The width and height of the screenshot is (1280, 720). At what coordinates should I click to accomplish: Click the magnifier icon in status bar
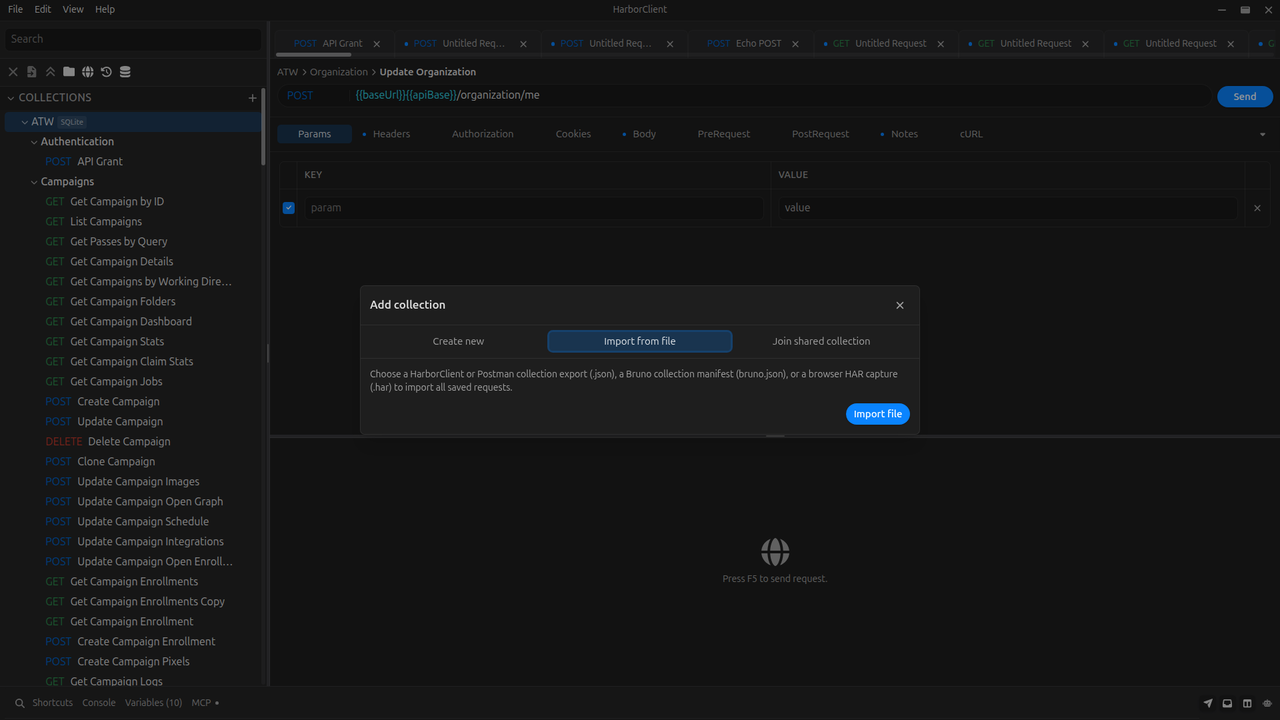point(19,703)
